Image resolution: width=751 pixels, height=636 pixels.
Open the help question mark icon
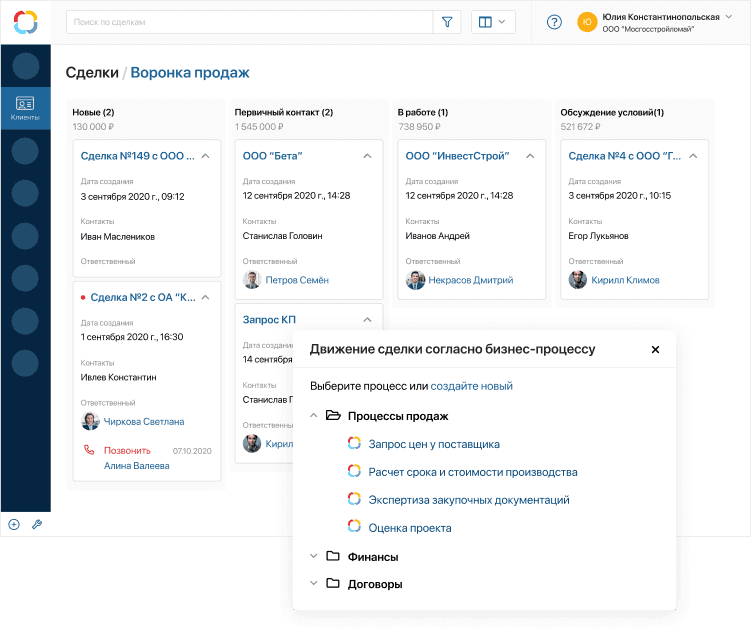click(554, 22)
